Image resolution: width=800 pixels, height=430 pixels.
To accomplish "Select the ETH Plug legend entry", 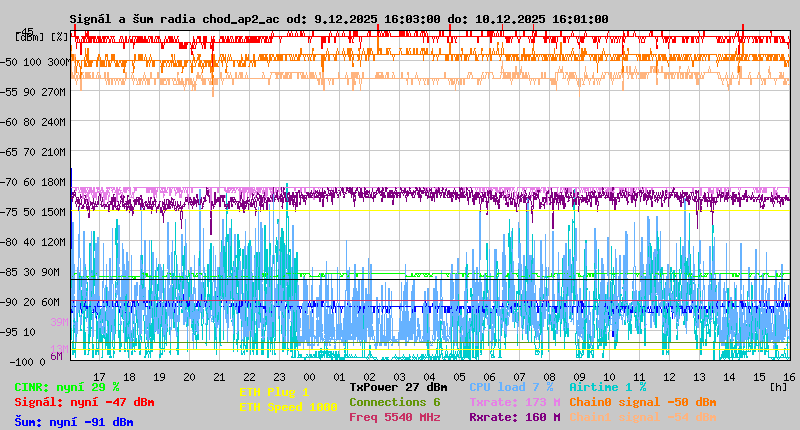I will pos(274,392).
